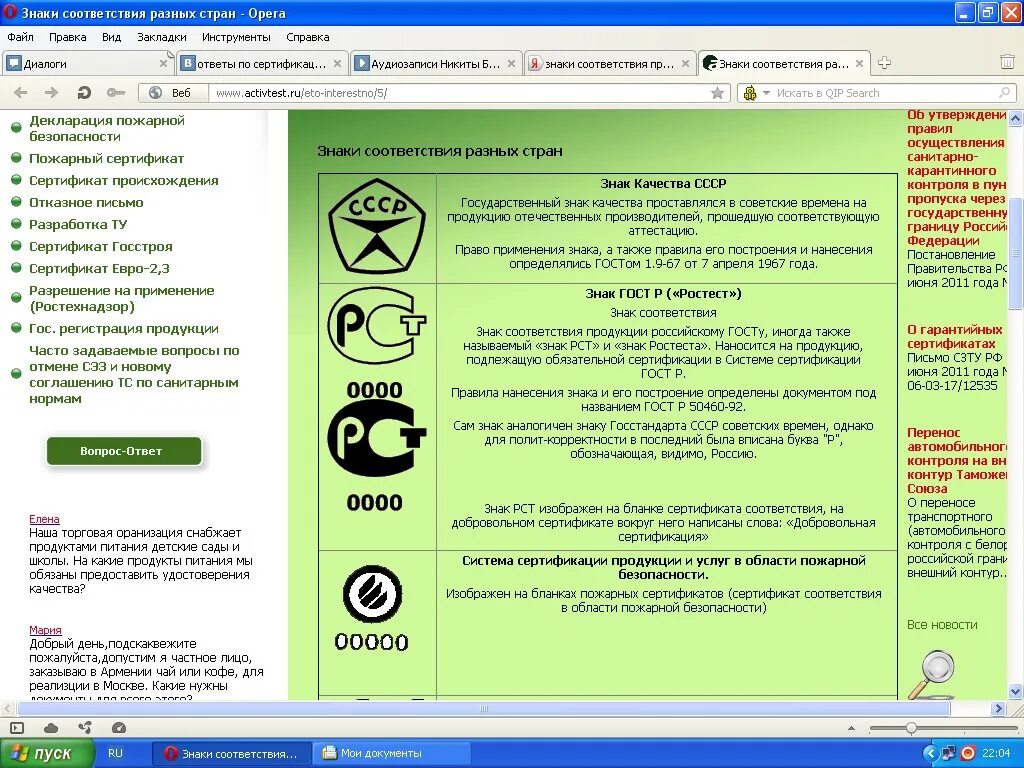1024x768 pixels.
Task: Open Пожарный сертификат link
Action: (106, 159)
